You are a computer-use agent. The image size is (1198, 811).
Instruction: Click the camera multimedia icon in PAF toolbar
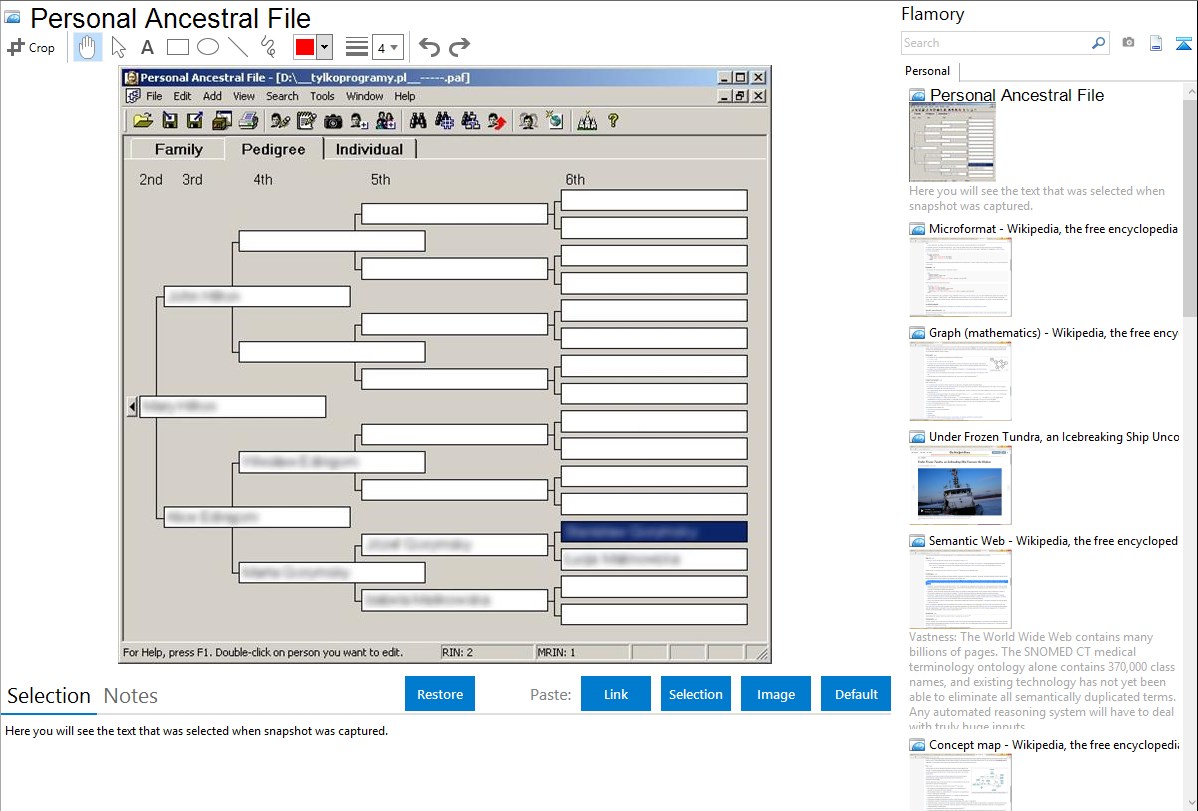[332, 121]
